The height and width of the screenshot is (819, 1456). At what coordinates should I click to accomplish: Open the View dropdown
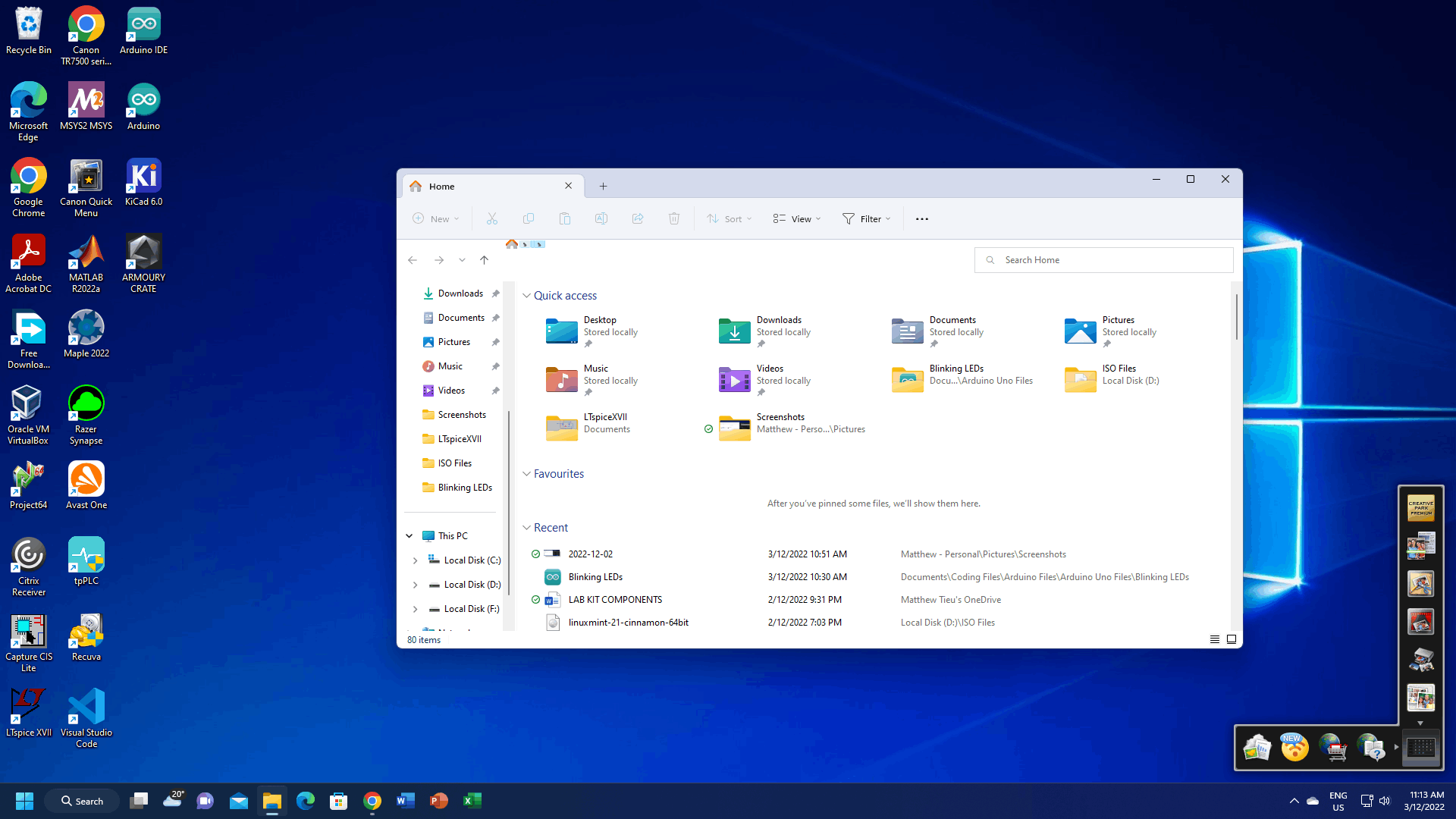(x=797, y=218)
